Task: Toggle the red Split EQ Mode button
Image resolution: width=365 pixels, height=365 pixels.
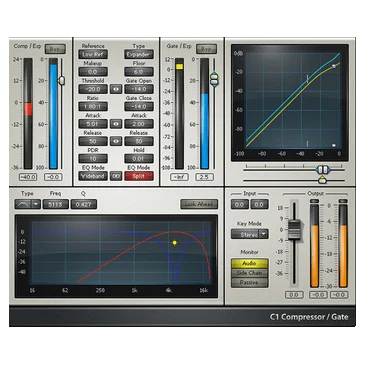Action: [x=139, y=176]
